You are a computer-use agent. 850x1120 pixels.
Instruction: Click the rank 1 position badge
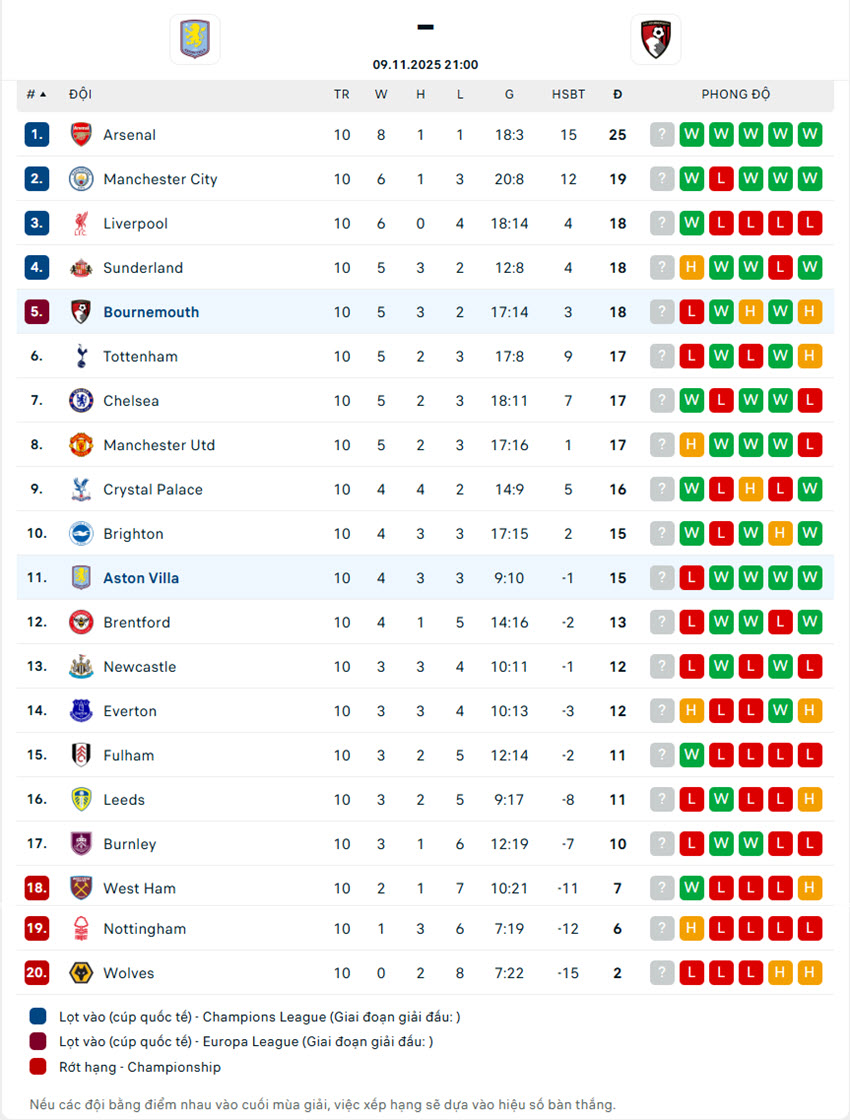pyautogui.click(x=37, y=135)
